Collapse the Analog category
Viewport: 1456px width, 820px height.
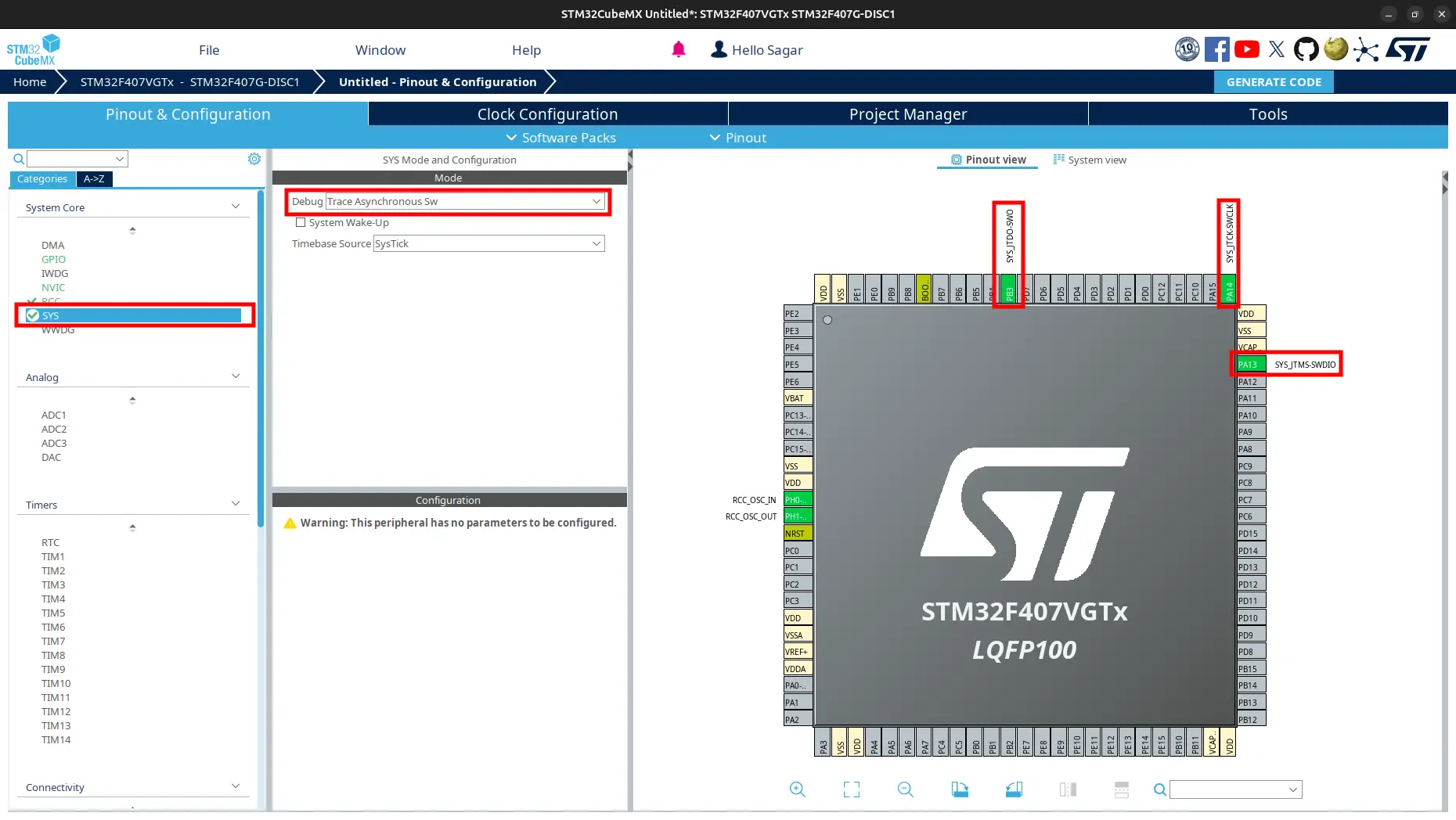236,376
